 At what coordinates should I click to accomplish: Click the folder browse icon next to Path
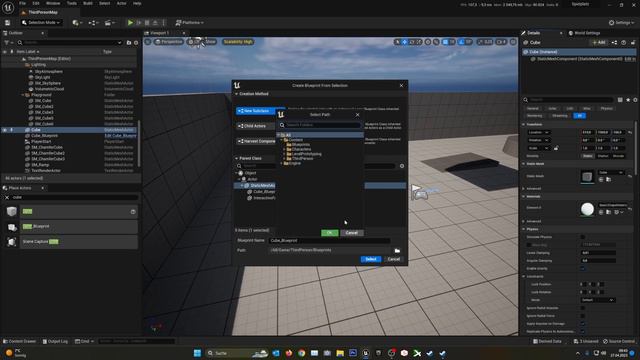(397, 251)
